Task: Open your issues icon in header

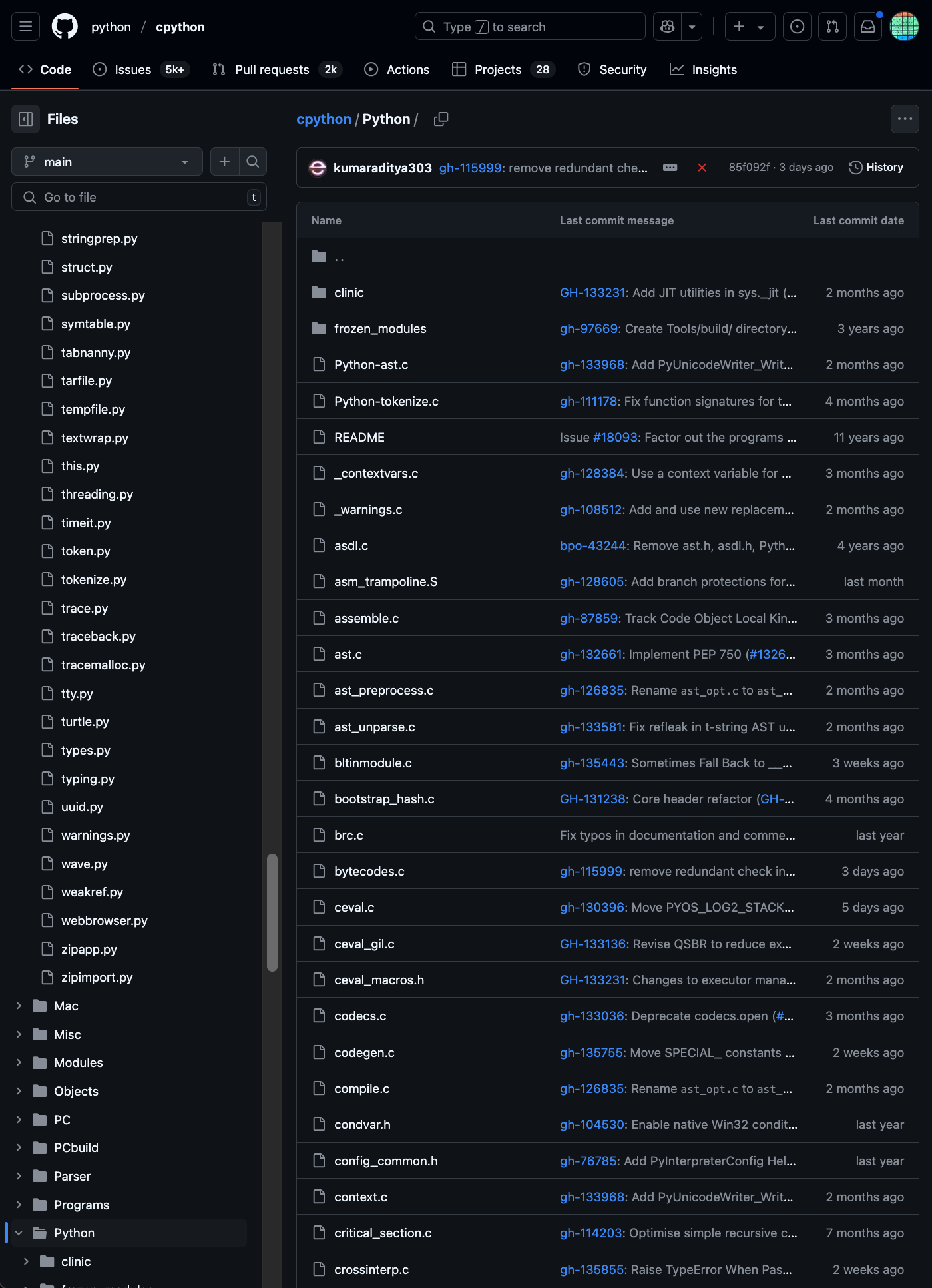Action: tap(797, 27)
